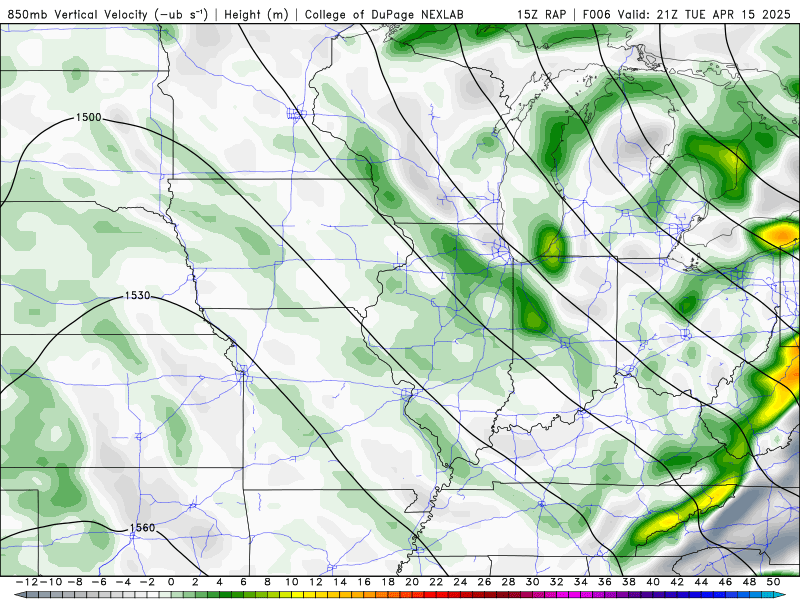Click the 'F006 Valid: 21Z TUE APR 15 2025' text
The width and height of the screenshot is (800, 600).
pyautogui.click(x=686, y=14)
